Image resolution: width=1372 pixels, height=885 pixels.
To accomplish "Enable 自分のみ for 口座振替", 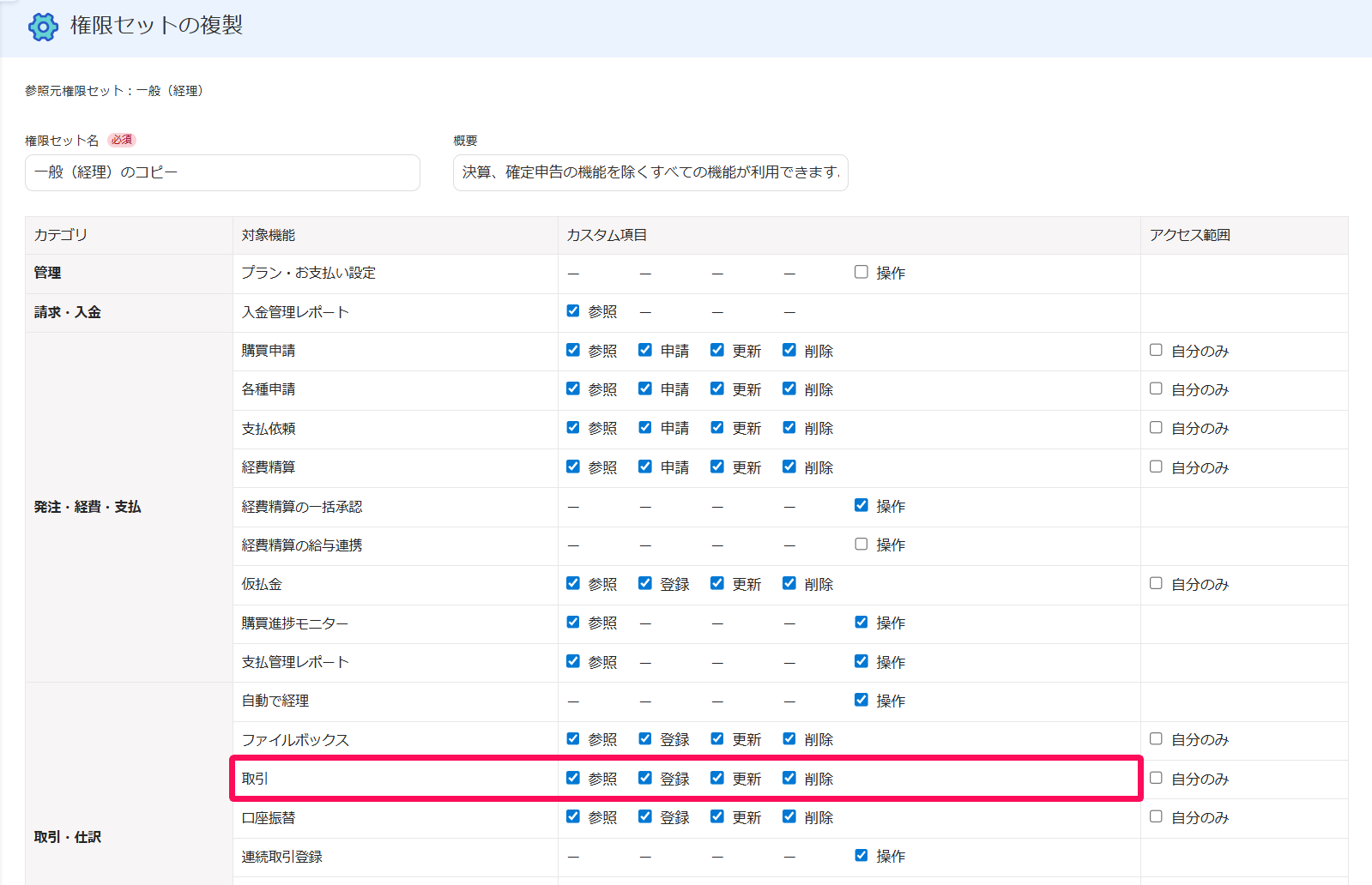I will [1157, 816].
